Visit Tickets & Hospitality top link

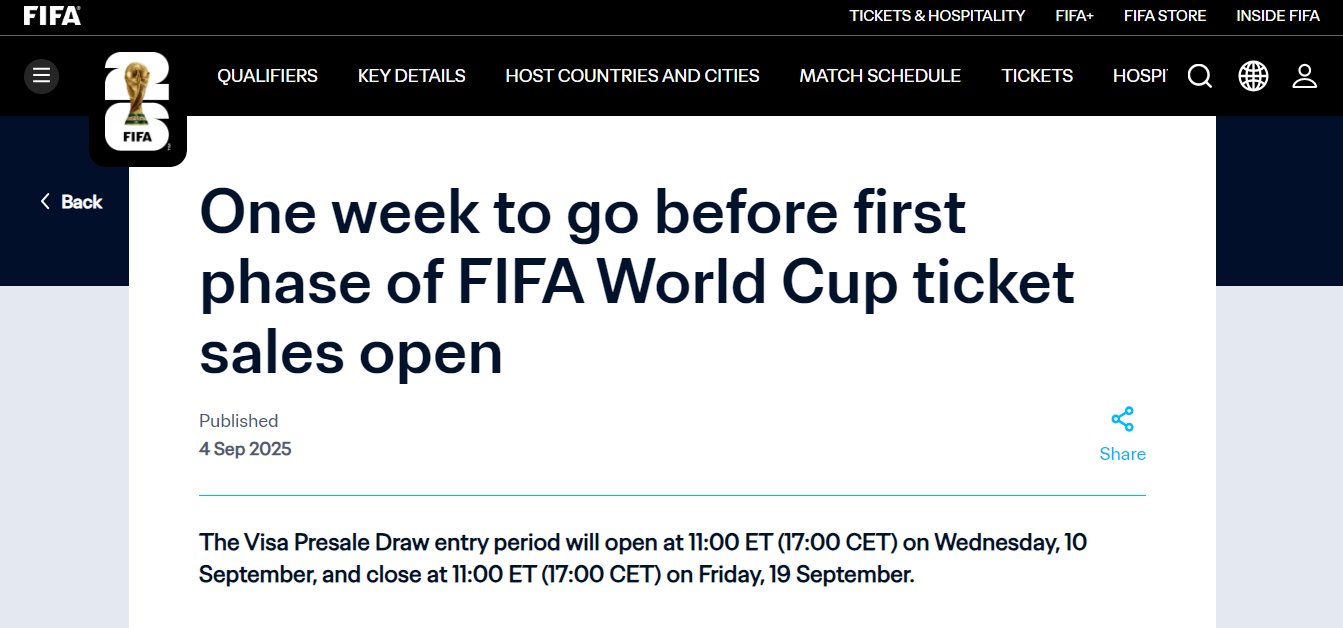(937, 16)
